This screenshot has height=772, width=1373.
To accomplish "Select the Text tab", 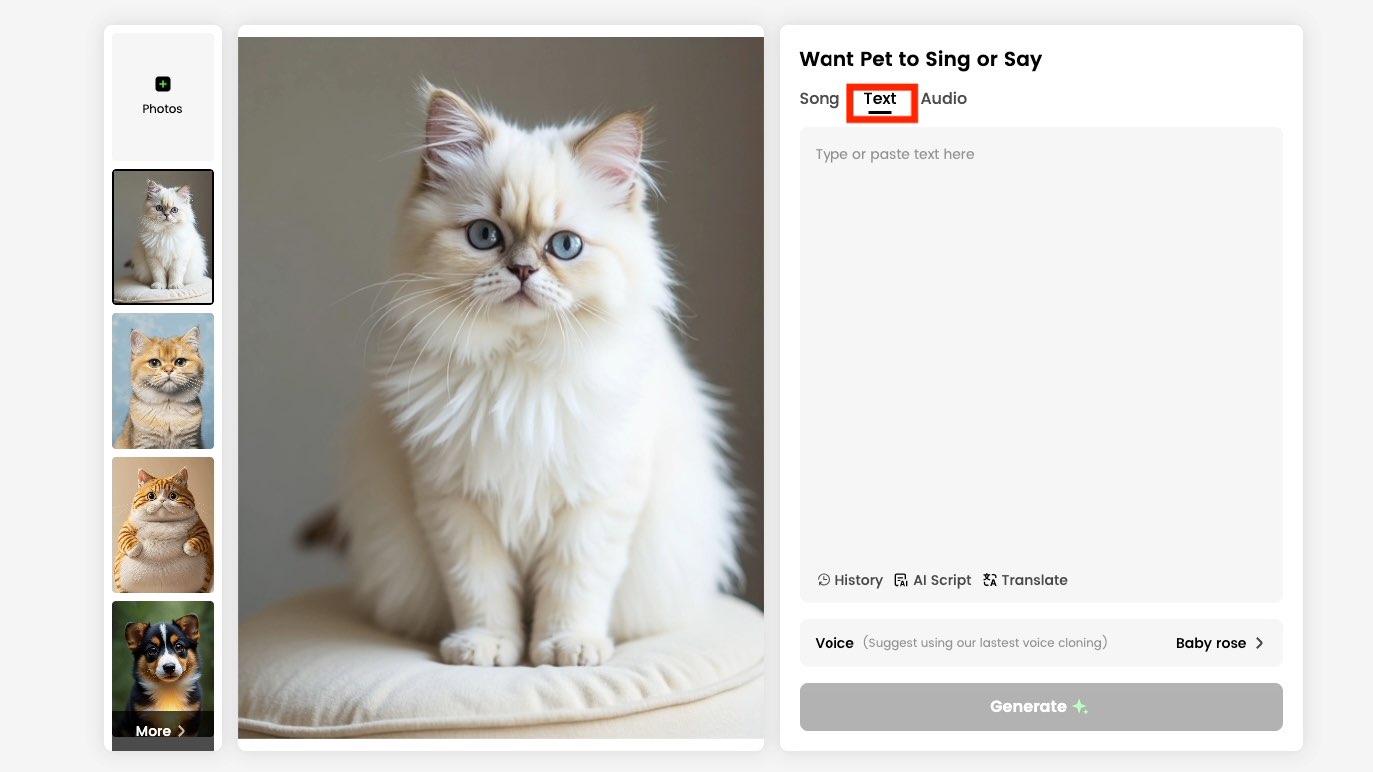I will 880,99.
